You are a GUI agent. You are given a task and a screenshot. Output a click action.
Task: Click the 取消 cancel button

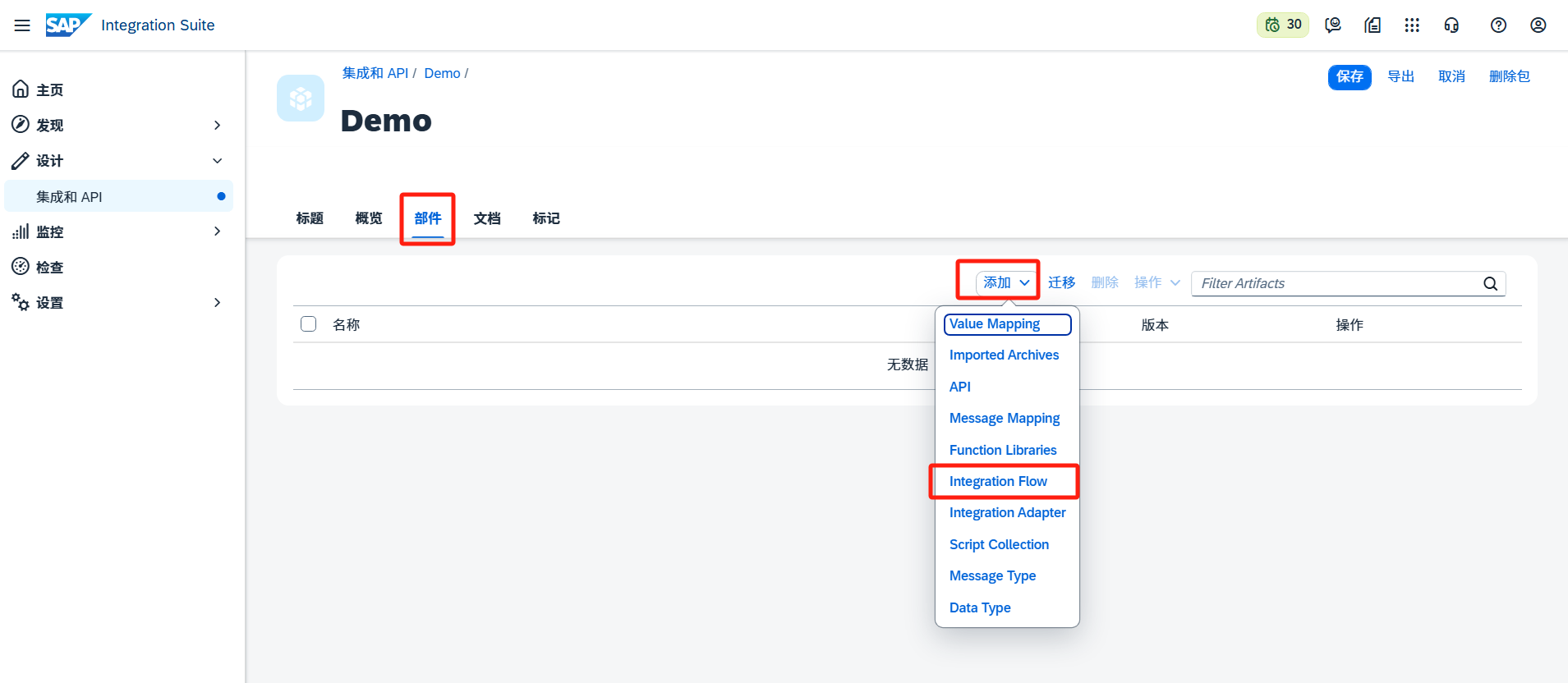[x=1452, y=76]
